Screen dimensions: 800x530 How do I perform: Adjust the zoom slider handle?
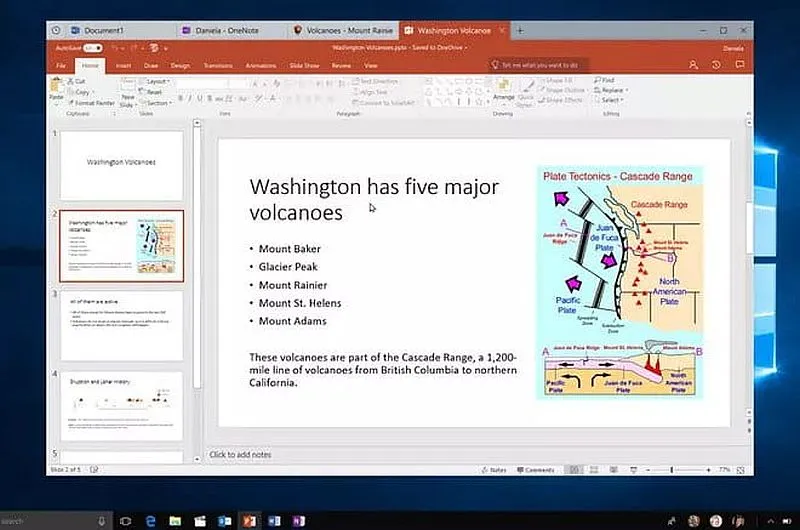[671, 470]
